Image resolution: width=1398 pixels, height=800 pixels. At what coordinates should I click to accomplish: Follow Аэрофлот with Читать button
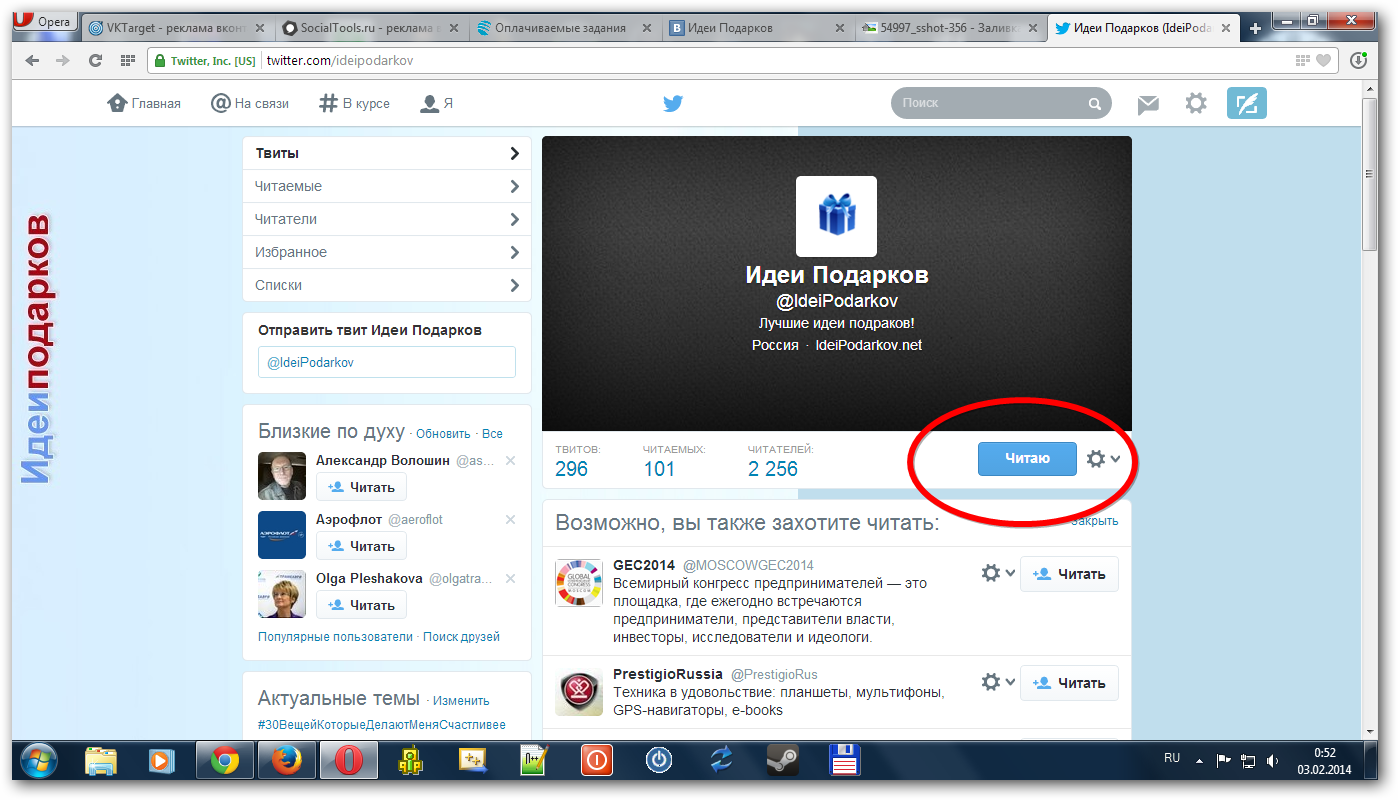pyautogui.click(x=362, y=546)
